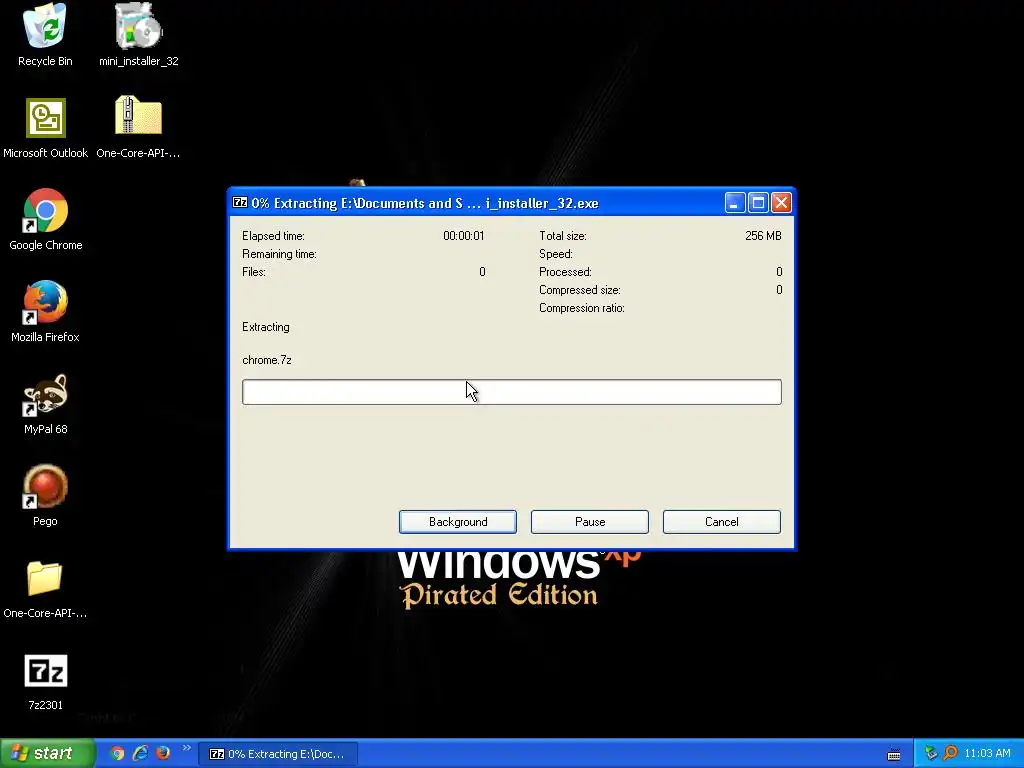Click the Remaining time label

click(x=279, y=254)
